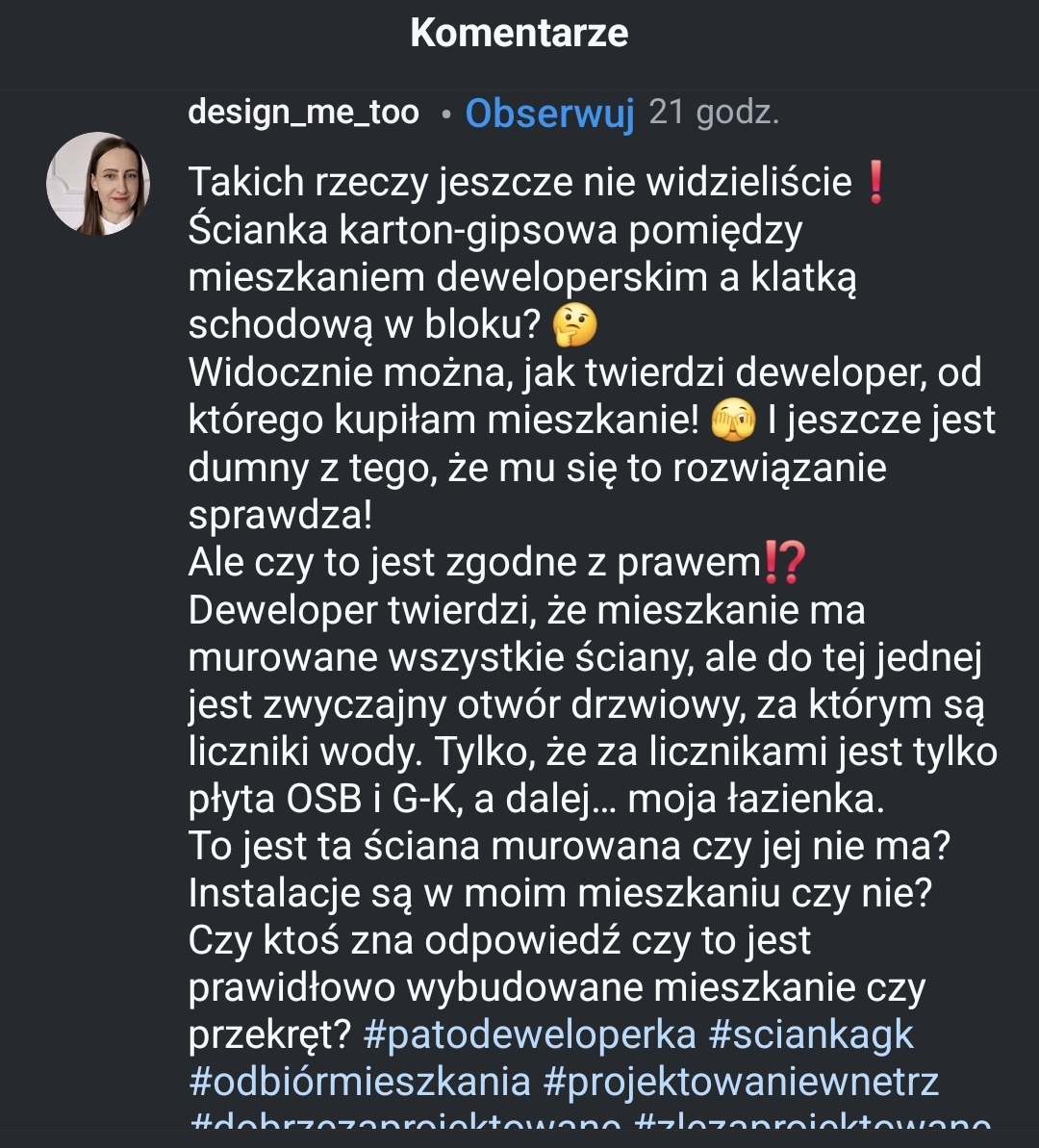Open the #odbiórmieszkania hashtag

[360, 1082]
